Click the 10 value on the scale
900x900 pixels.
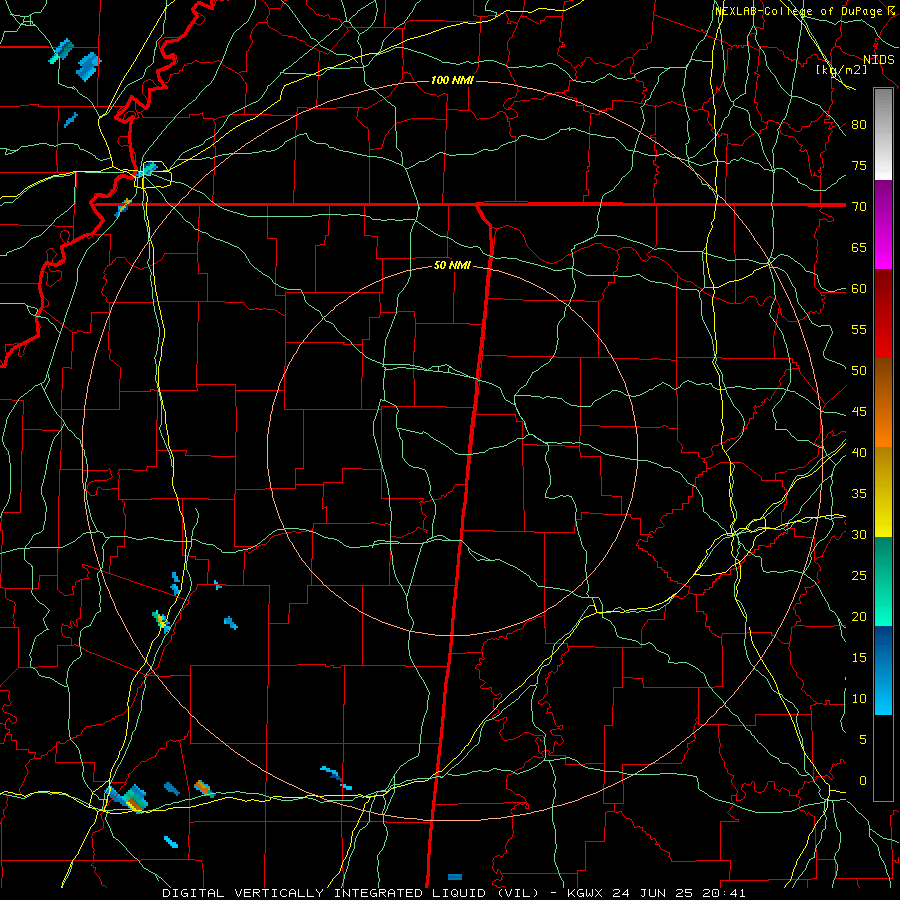tap(859, 699)
